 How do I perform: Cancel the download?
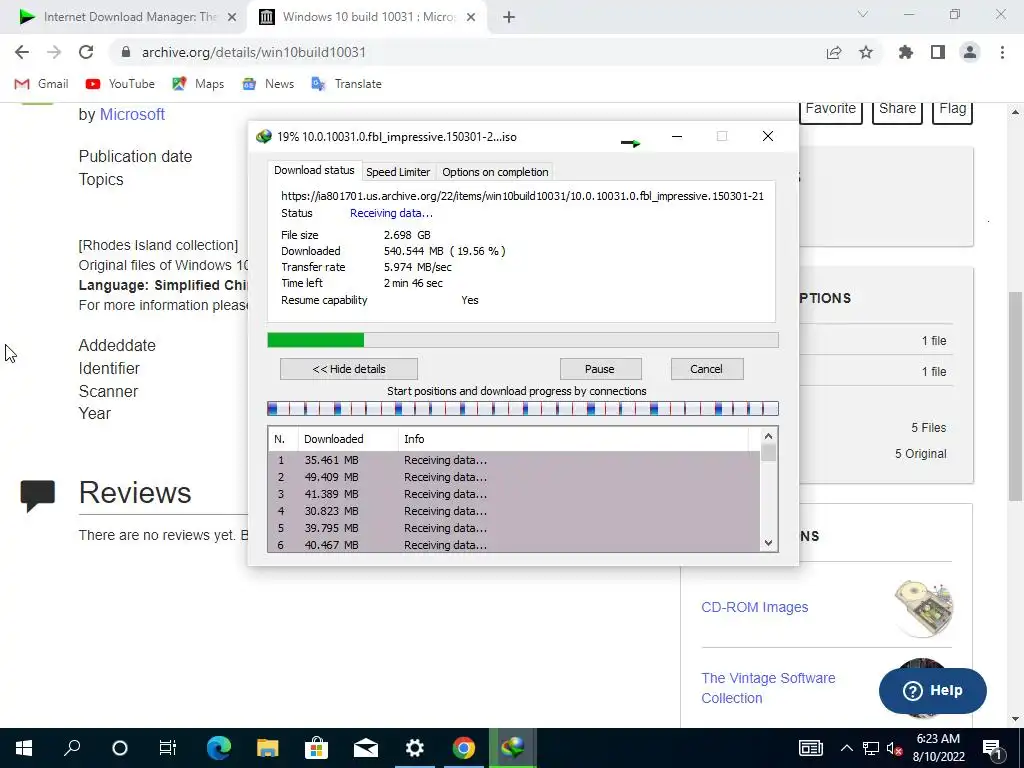pyautogui.click(x=707, y=369)
